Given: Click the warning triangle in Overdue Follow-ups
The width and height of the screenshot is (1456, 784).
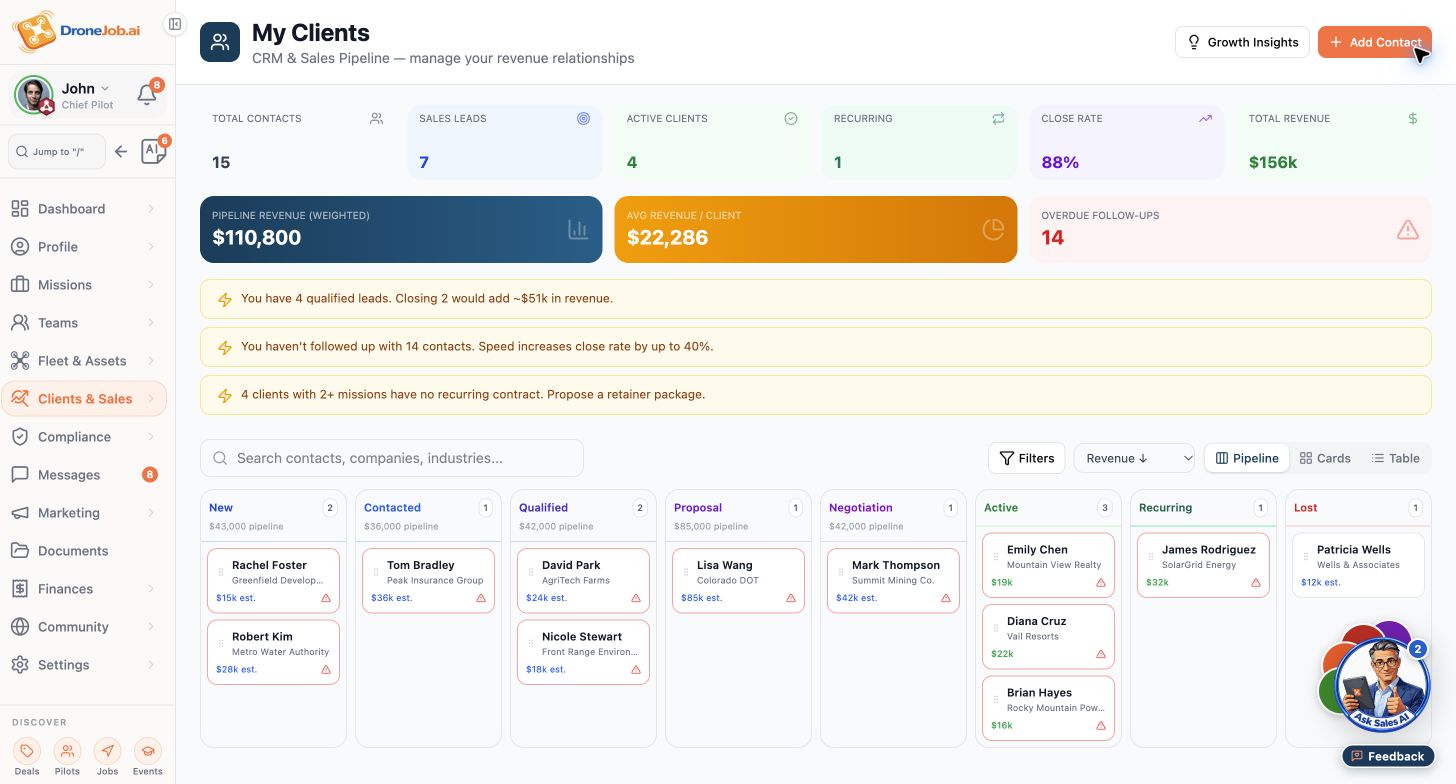Looking at the screenshot, I should (x=1407, y=230).
